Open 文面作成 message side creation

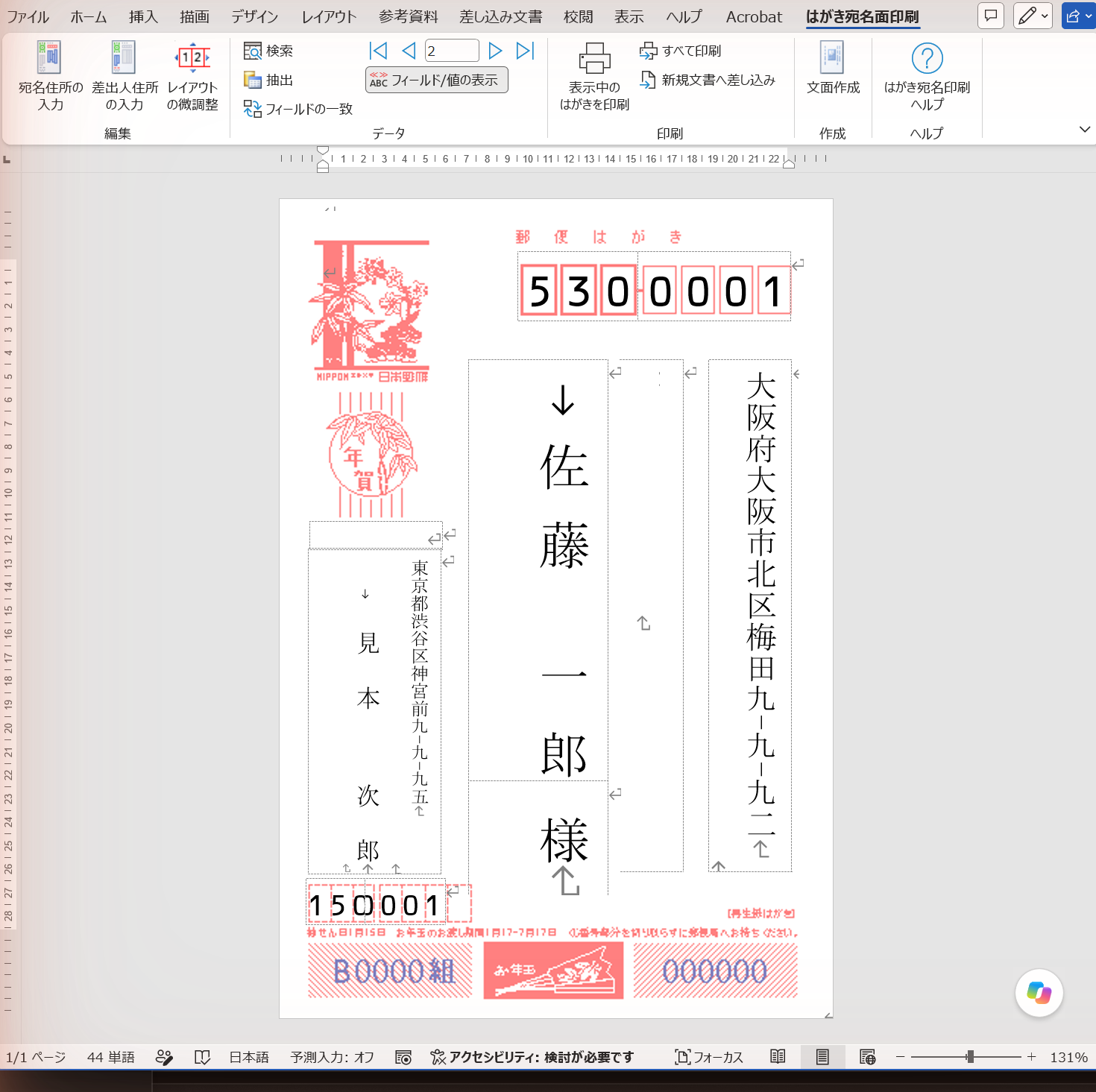833,69
